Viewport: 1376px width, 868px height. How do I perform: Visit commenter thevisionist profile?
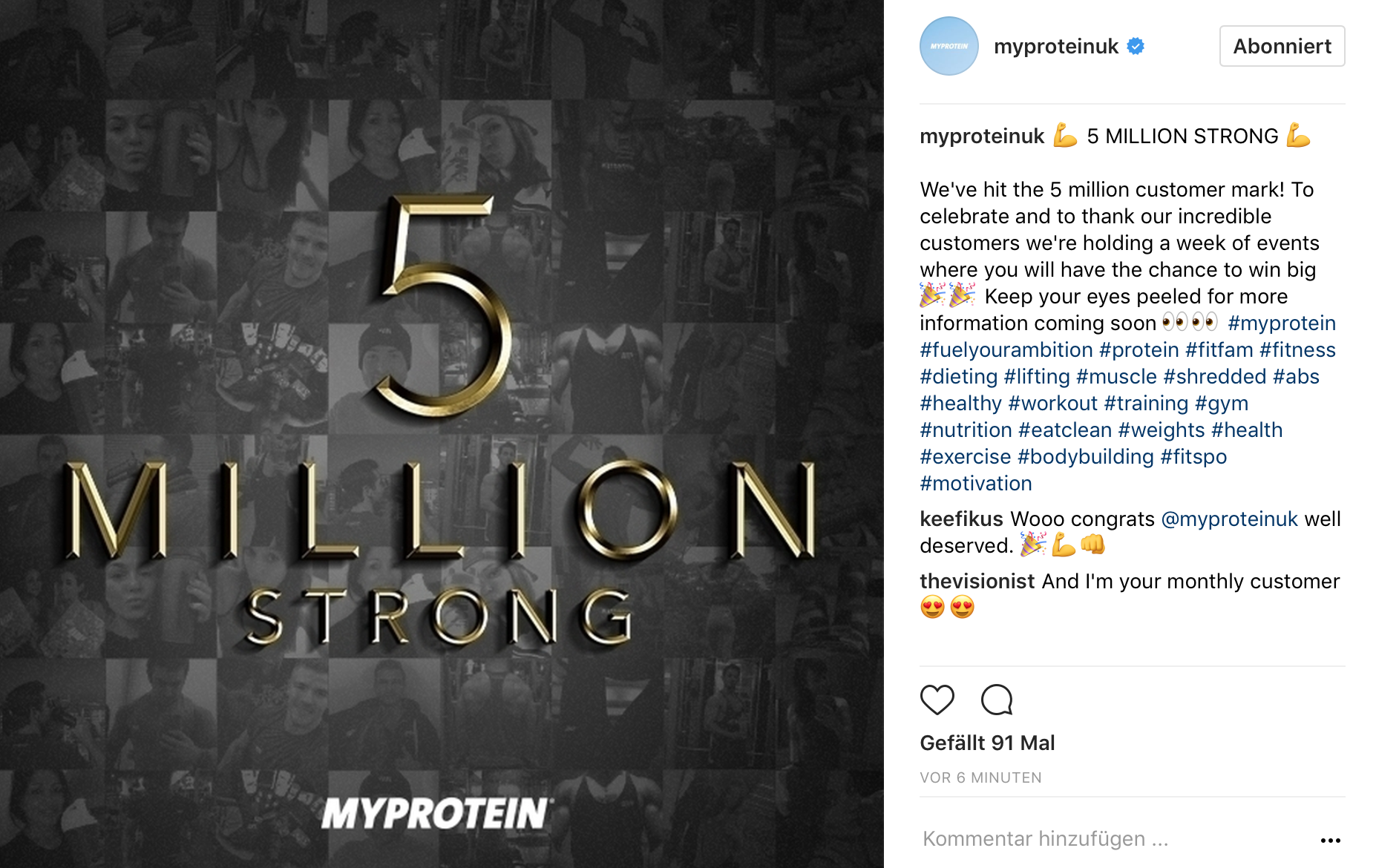(977, 581)
